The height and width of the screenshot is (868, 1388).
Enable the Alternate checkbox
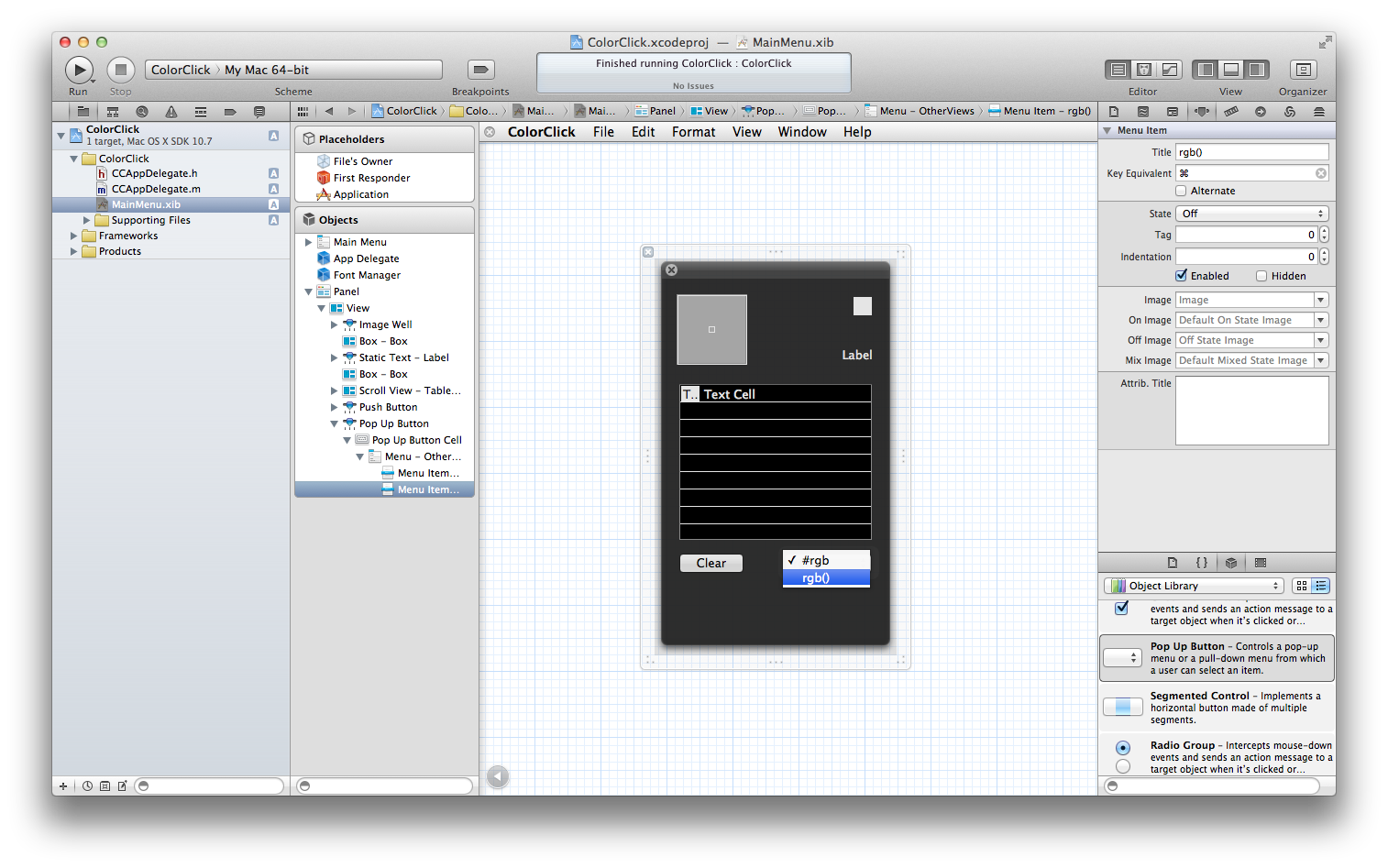[1181, 191]
